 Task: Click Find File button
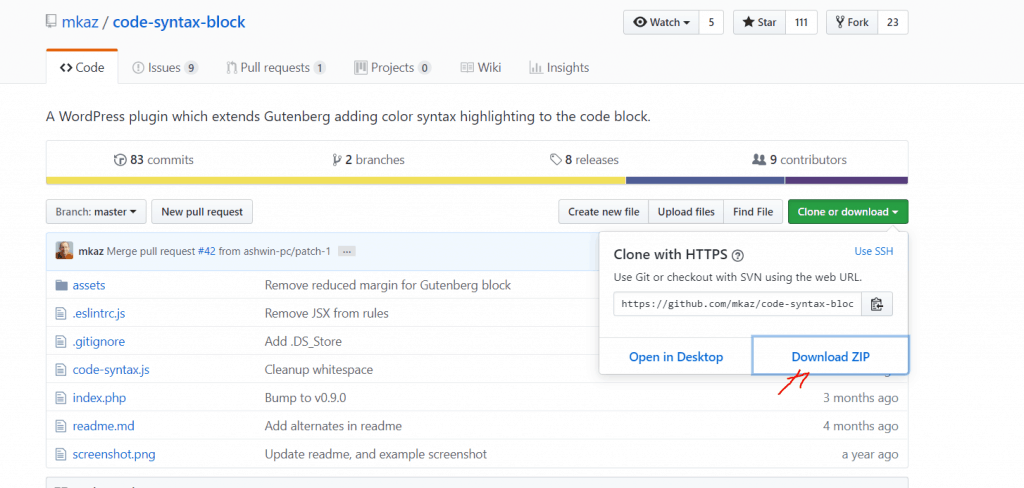click(x=753, y=212)
